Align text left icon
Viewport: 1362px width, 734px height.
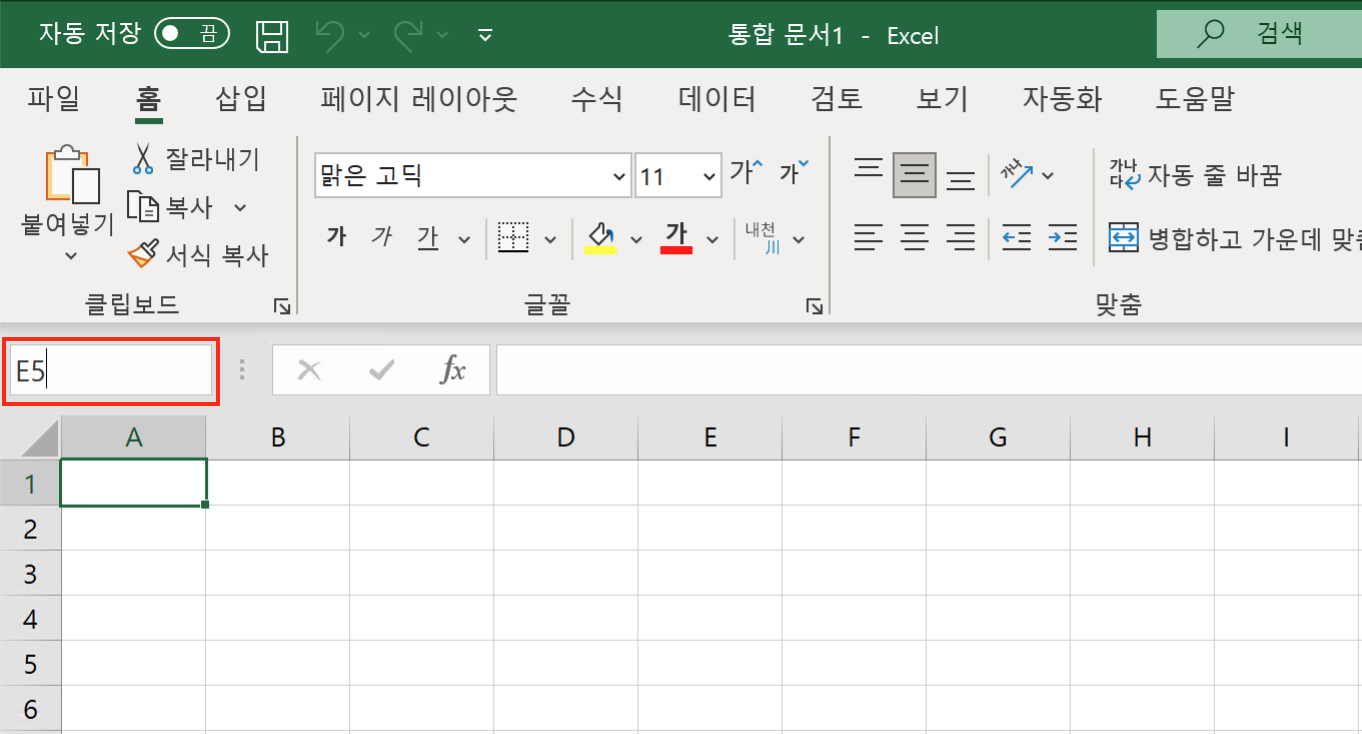tap(869, 238)
